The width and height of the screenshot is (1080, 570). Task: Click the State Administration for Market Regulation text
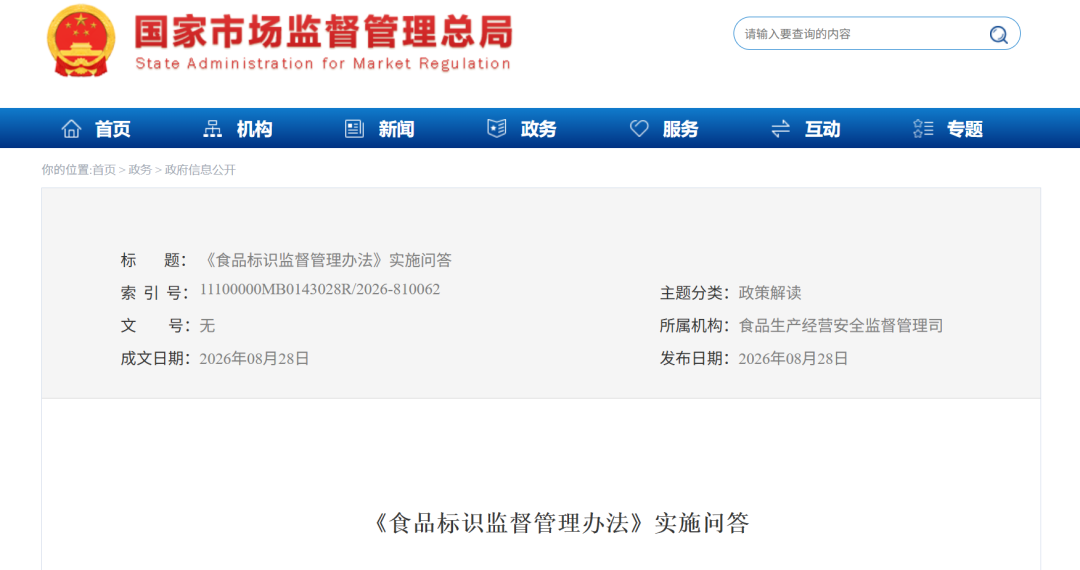pyautogui.click(x=323, y=64)
